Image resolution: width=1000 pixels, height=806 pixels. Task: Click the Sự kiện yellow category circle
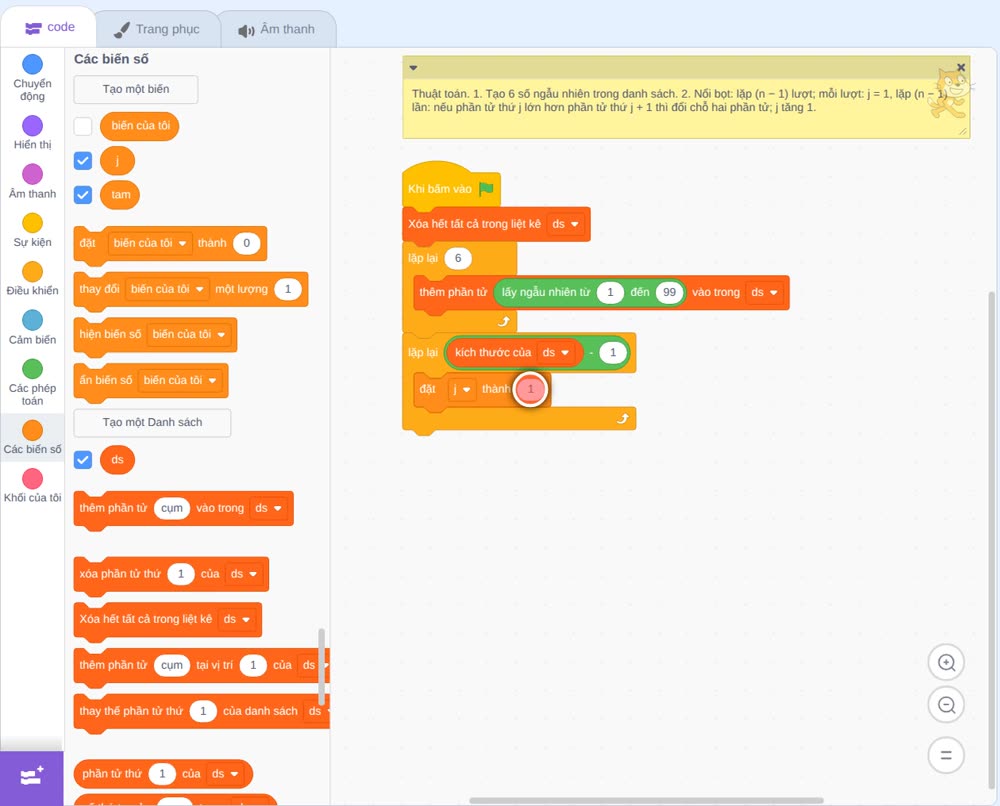pos(33,223)
